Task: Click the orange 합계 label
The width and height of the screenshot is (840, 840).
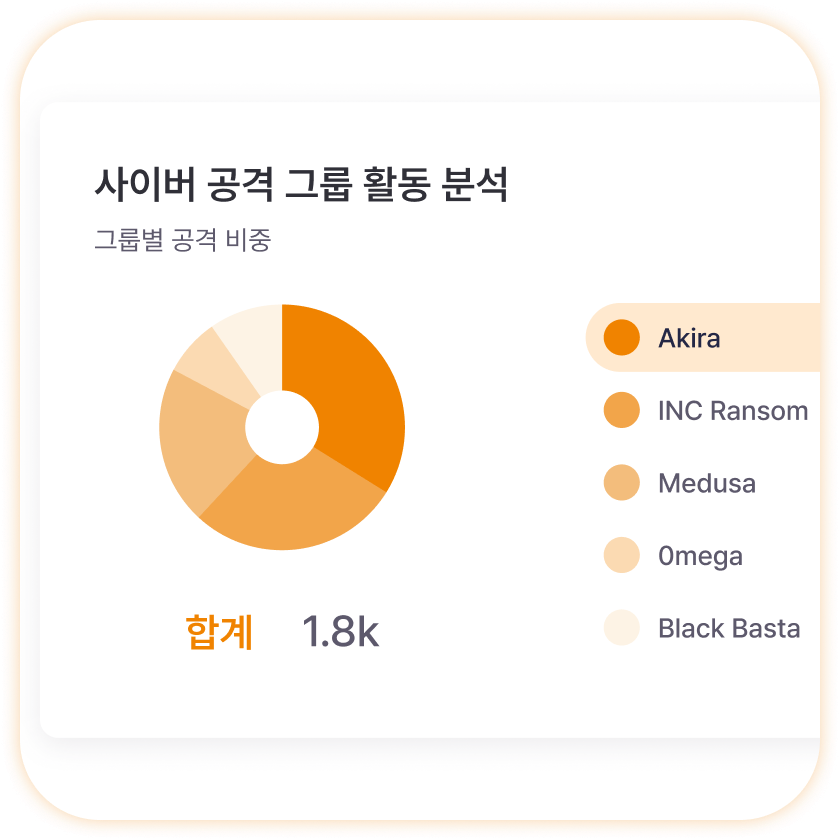Action: pyautogui.click(x=219, y=632)
